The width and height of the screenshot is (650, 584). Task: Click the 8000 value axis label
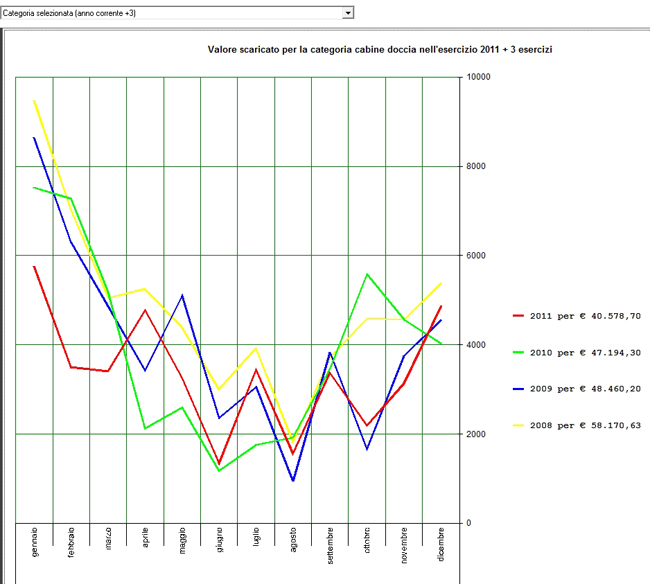476,166
